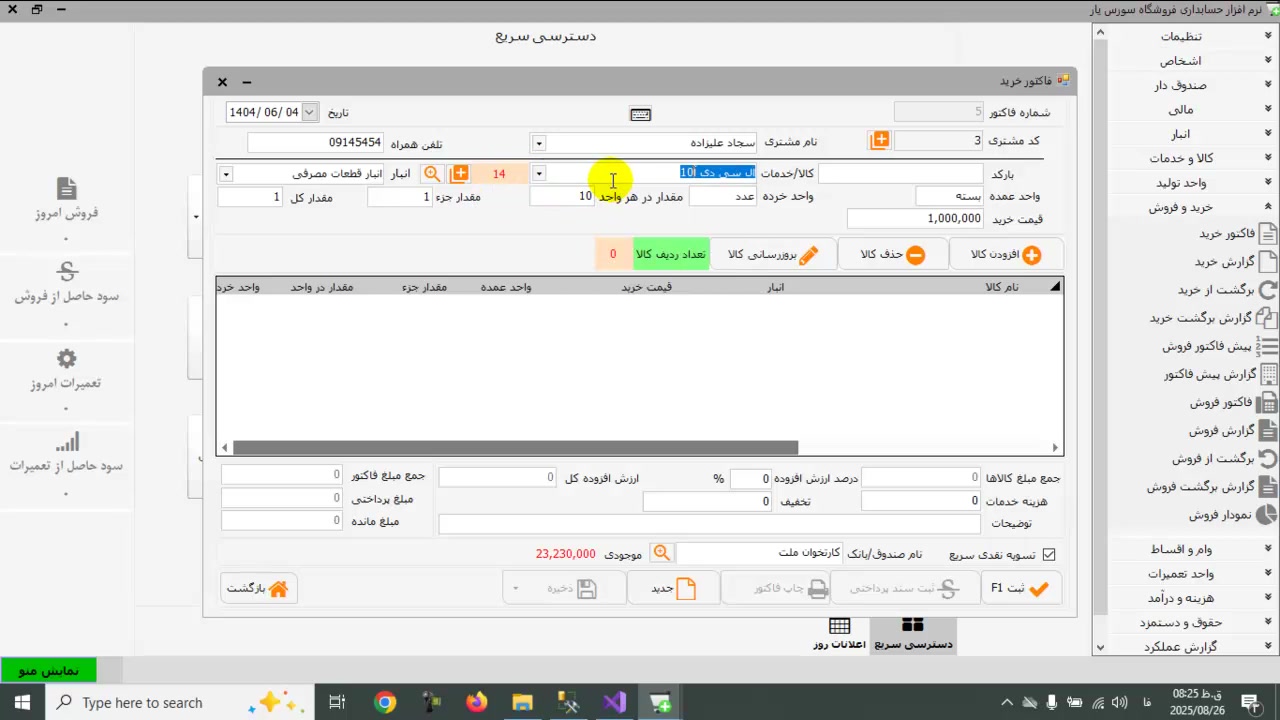1280x720 pixels.
Task: Click the گزارش خرید sidebar icon
Action: [1267, 262]
